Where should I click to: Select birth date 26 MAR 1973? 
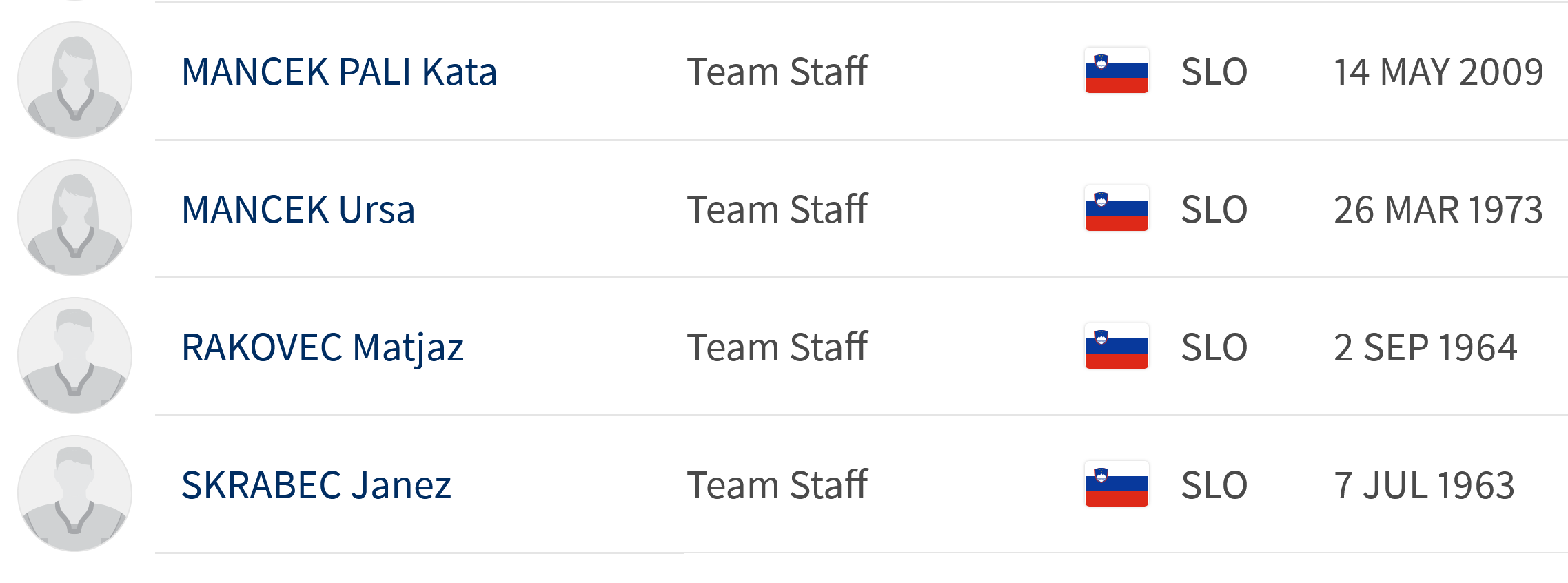point(1438,209)
